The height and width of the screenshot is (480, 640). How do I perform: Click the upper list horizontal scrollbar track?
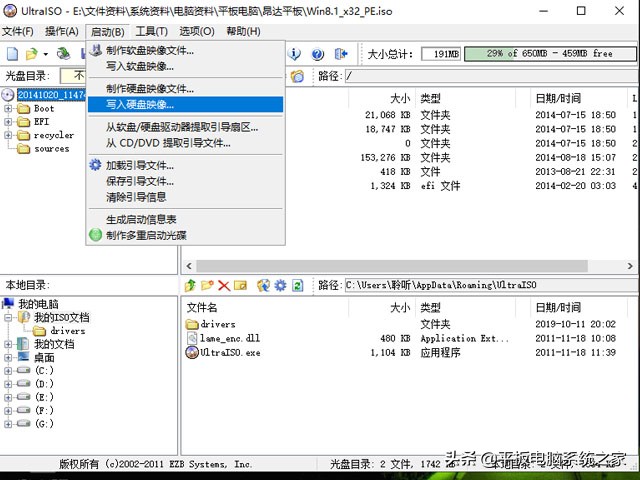[x=392, y=266]
